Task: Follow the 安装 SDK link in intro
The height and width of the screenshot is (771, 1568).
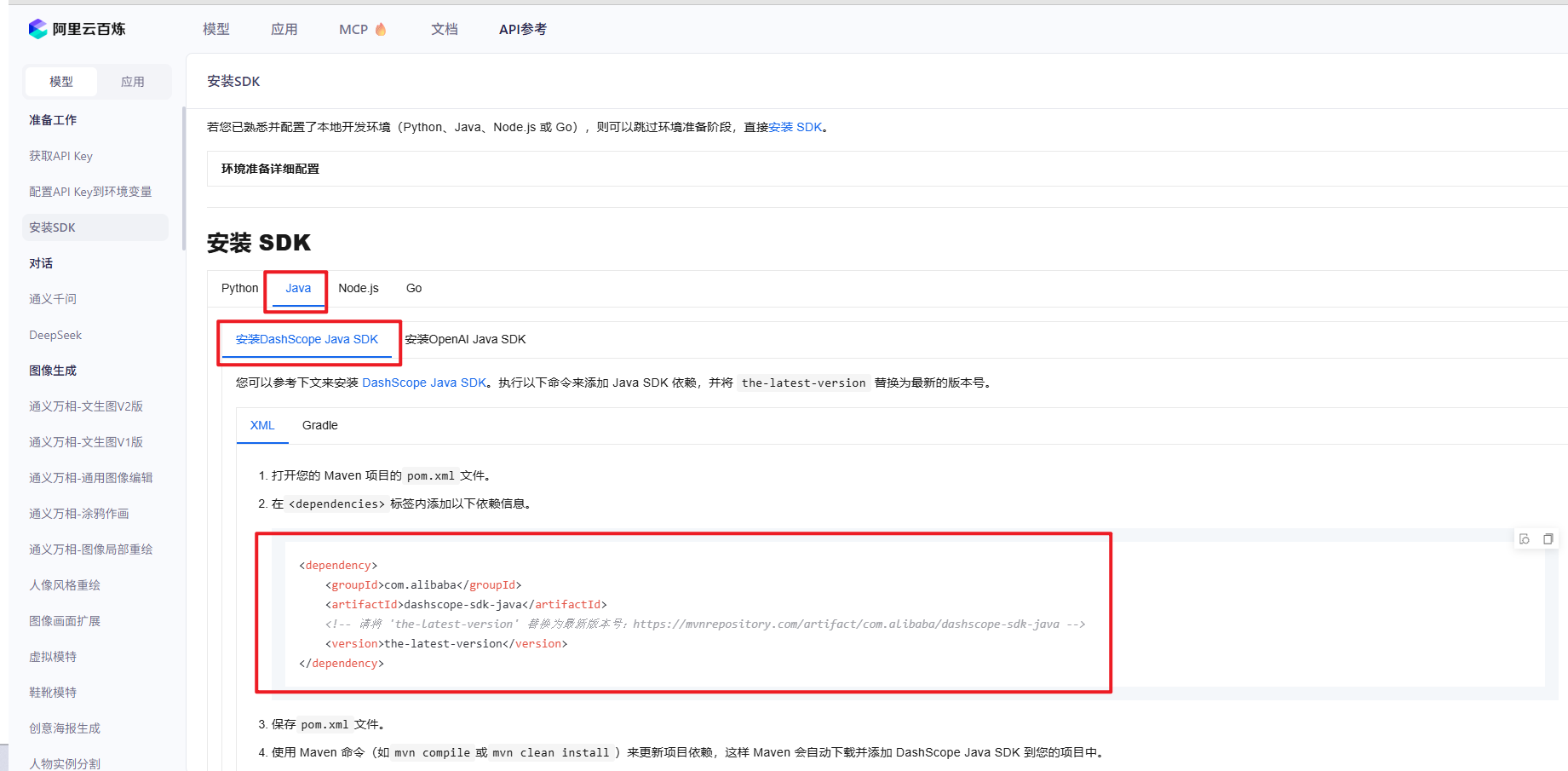Action: click(x=795, y=127)
